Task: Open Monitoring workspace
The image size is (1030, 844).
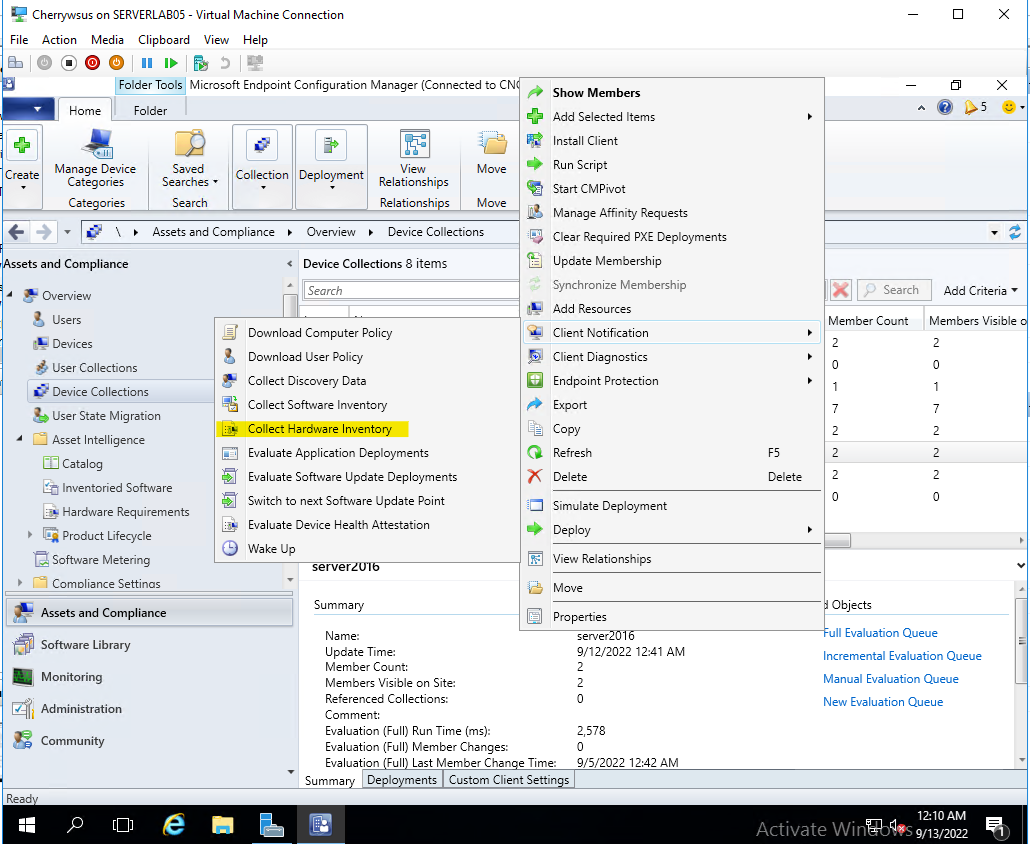Action: [71, 677]
